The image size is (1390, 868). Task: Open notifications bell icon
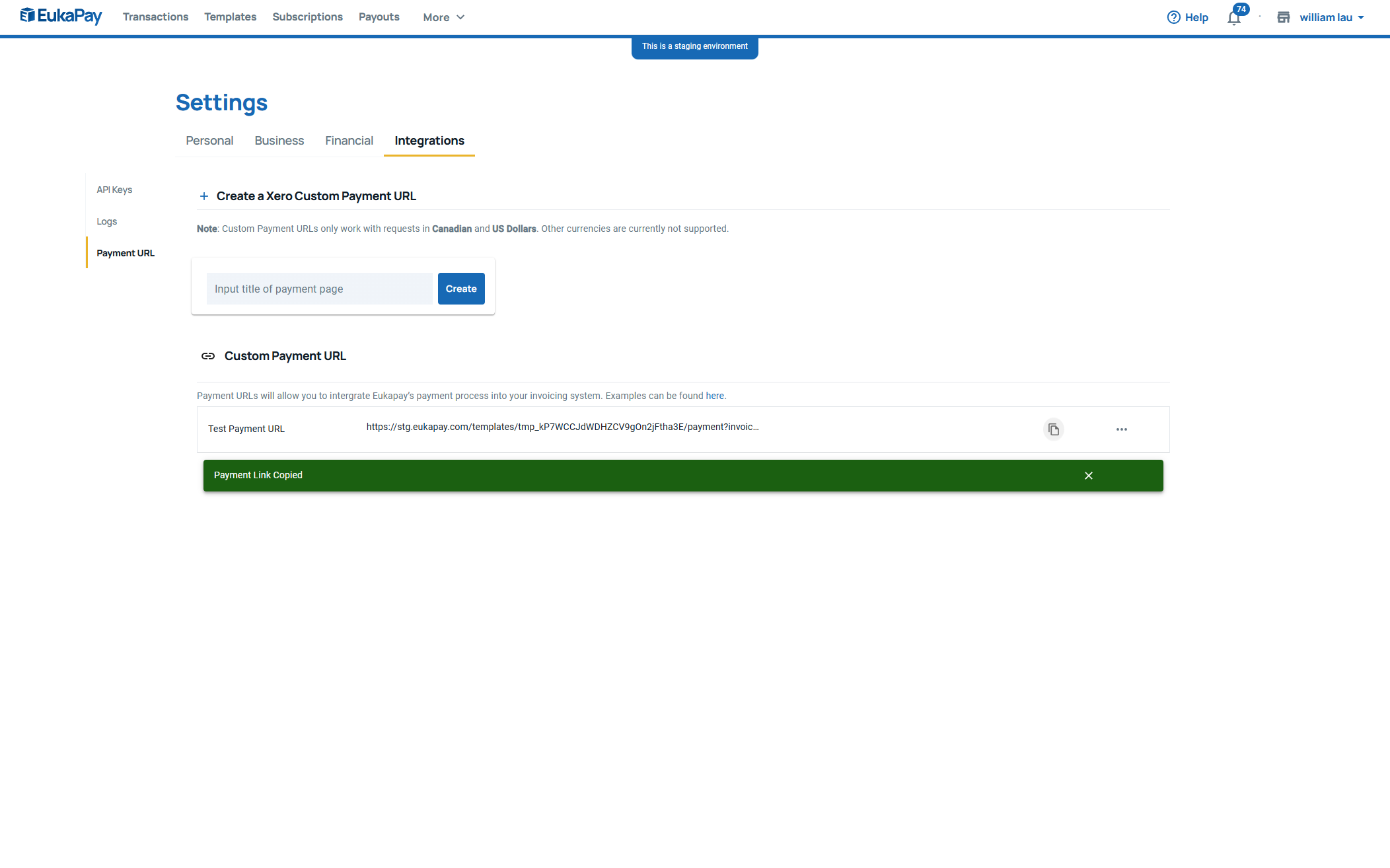1233,18
